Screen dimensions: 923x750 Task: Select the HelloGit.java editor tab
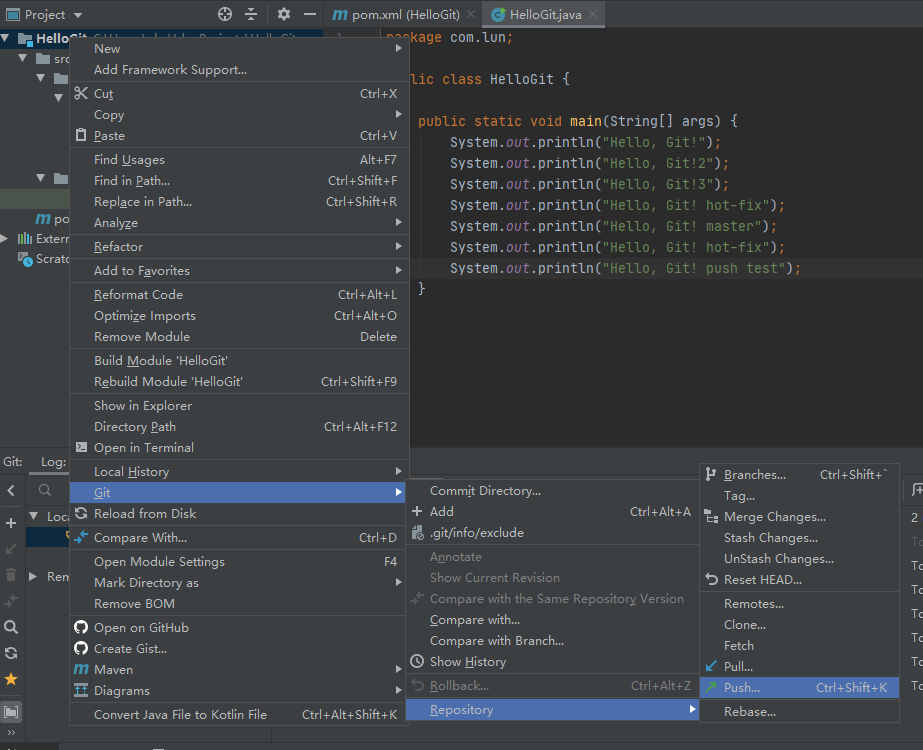(x=544, y=14)
